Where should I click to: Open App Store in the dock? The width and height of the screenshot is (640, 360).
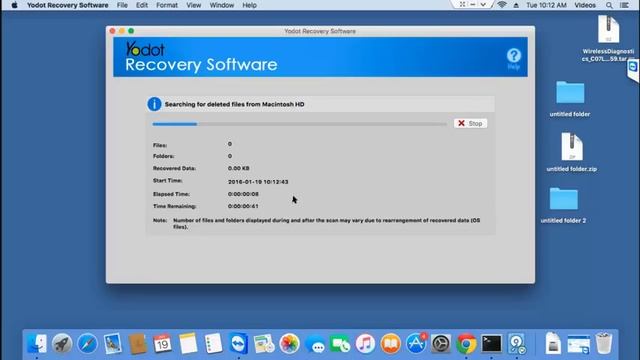(x=416, y=343)
